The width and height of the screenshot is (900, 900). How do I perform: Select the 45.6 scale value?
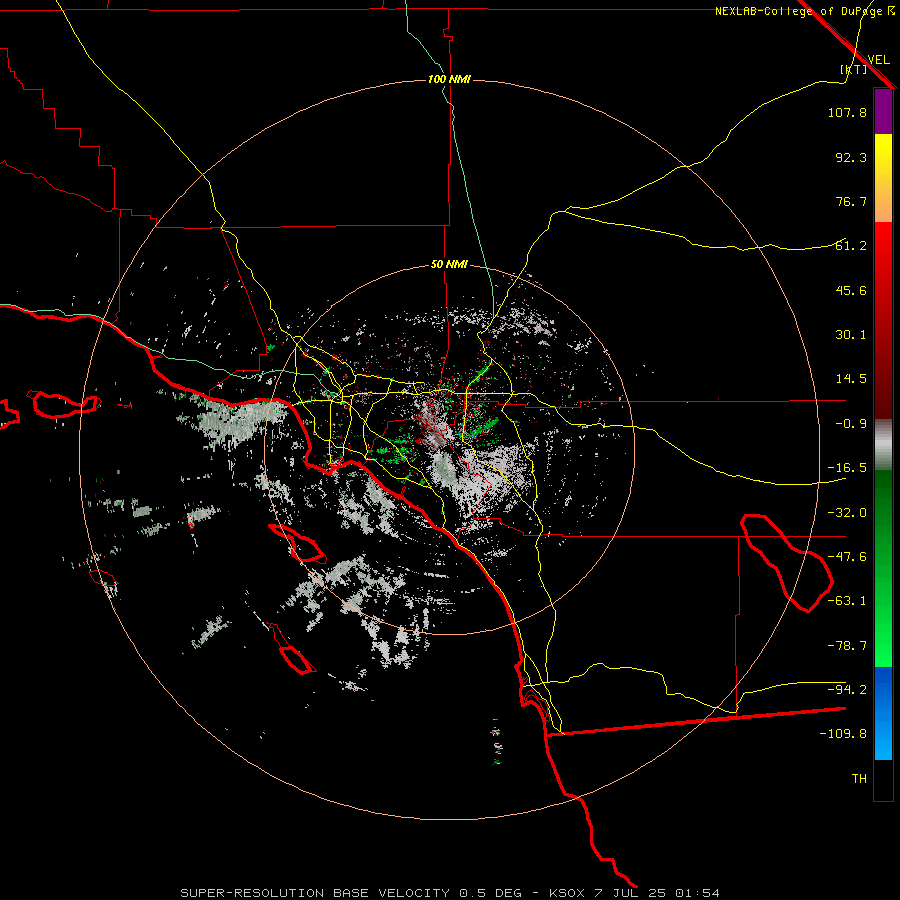pyautogui.click(x=851, y=290)
